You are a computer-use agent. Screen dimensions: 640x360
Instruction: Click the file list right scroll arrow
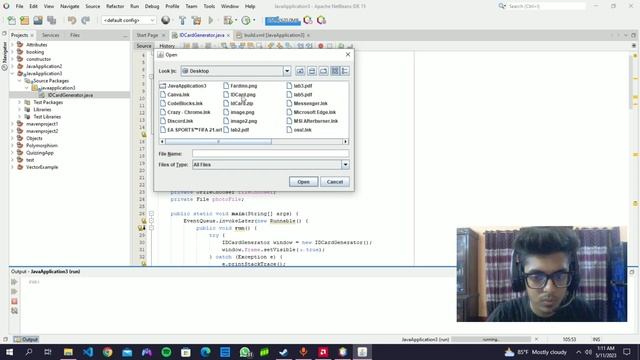346,142
